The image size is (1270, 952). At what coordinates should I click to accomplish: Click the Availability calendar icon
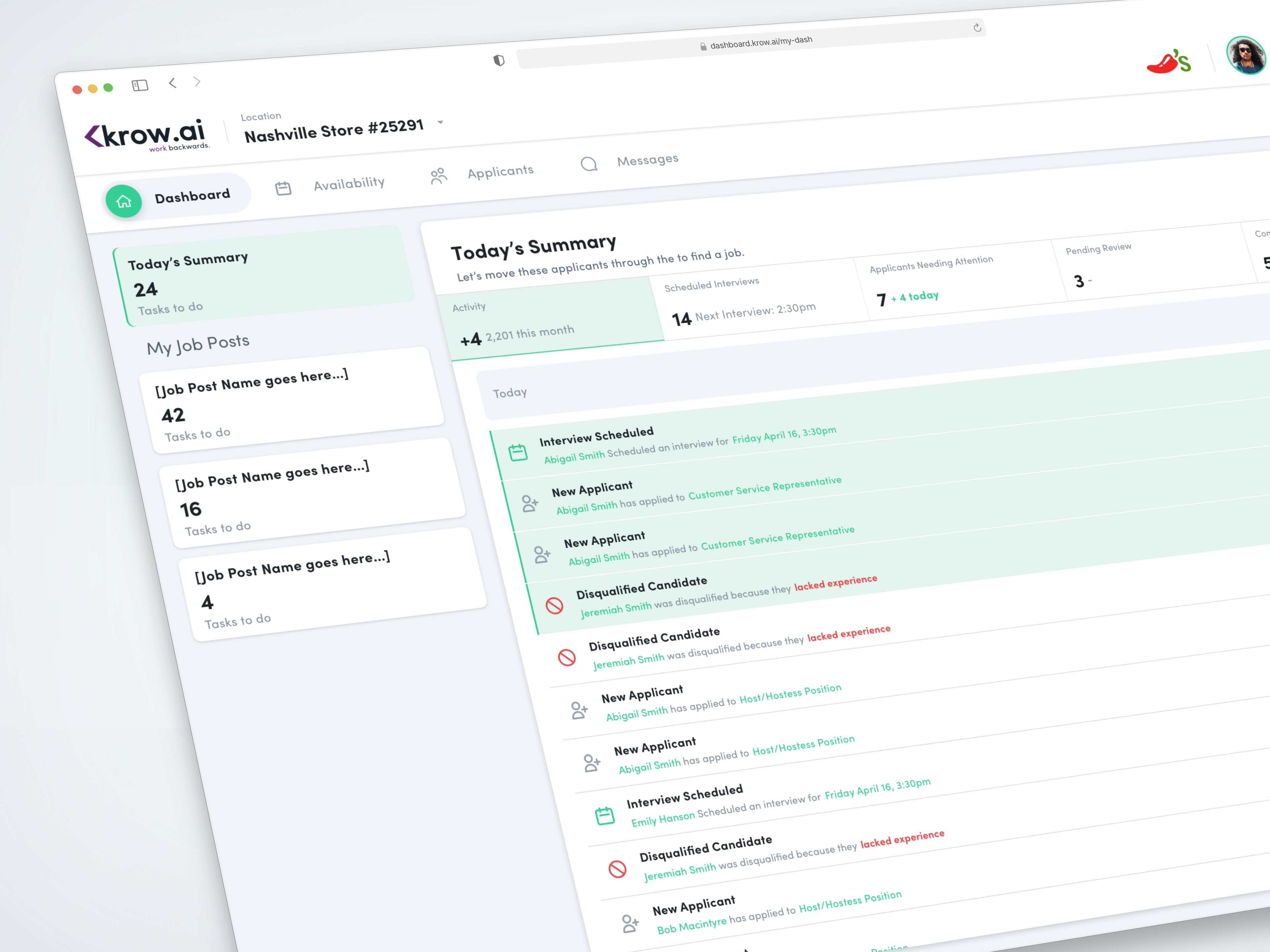(283, 188)
